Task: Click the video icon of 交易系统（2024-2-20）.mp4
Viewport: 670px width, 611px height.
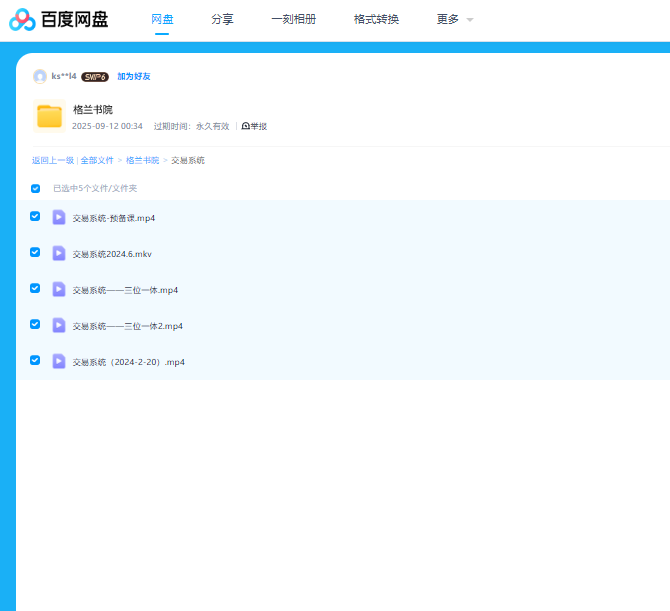Action: (59, 361)
